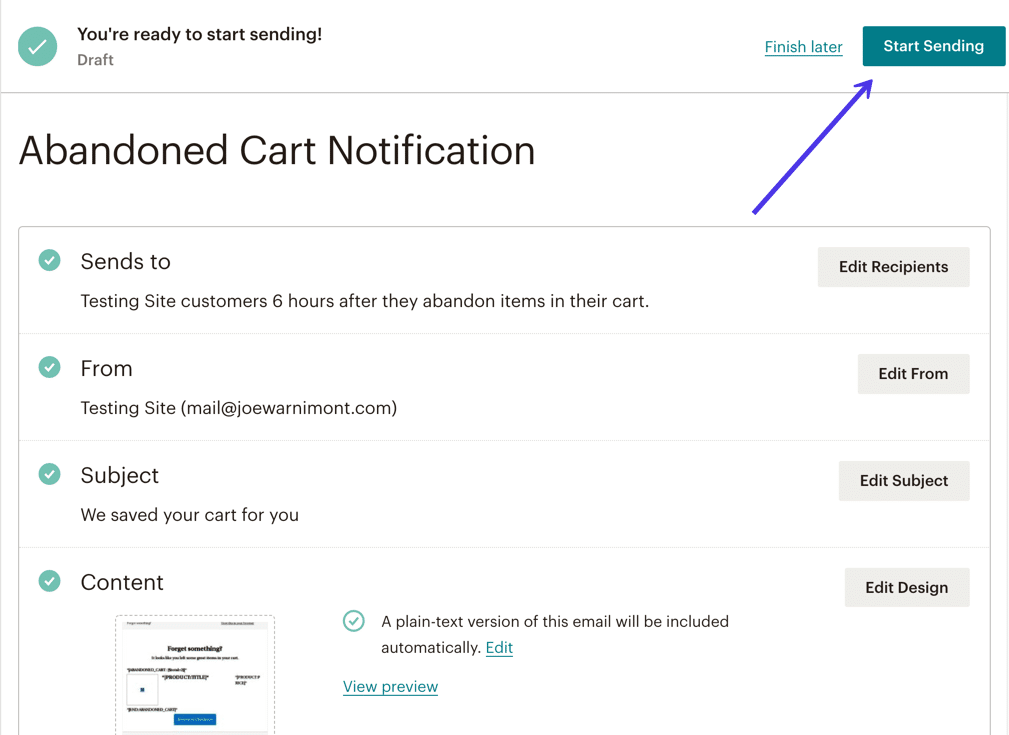Select the Abandoned Cart Notification title
The width and height of the screenshot is (1009, 735).
[x=277, y=151]
